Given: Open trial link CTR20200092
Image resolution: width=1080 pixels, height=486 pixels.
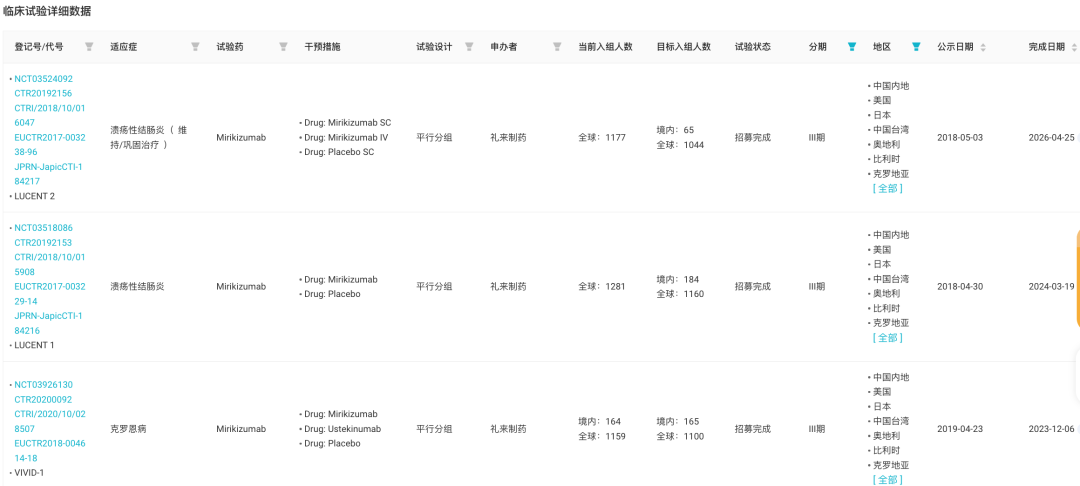Looking at the screenshot, I should (x=43, y=399).
